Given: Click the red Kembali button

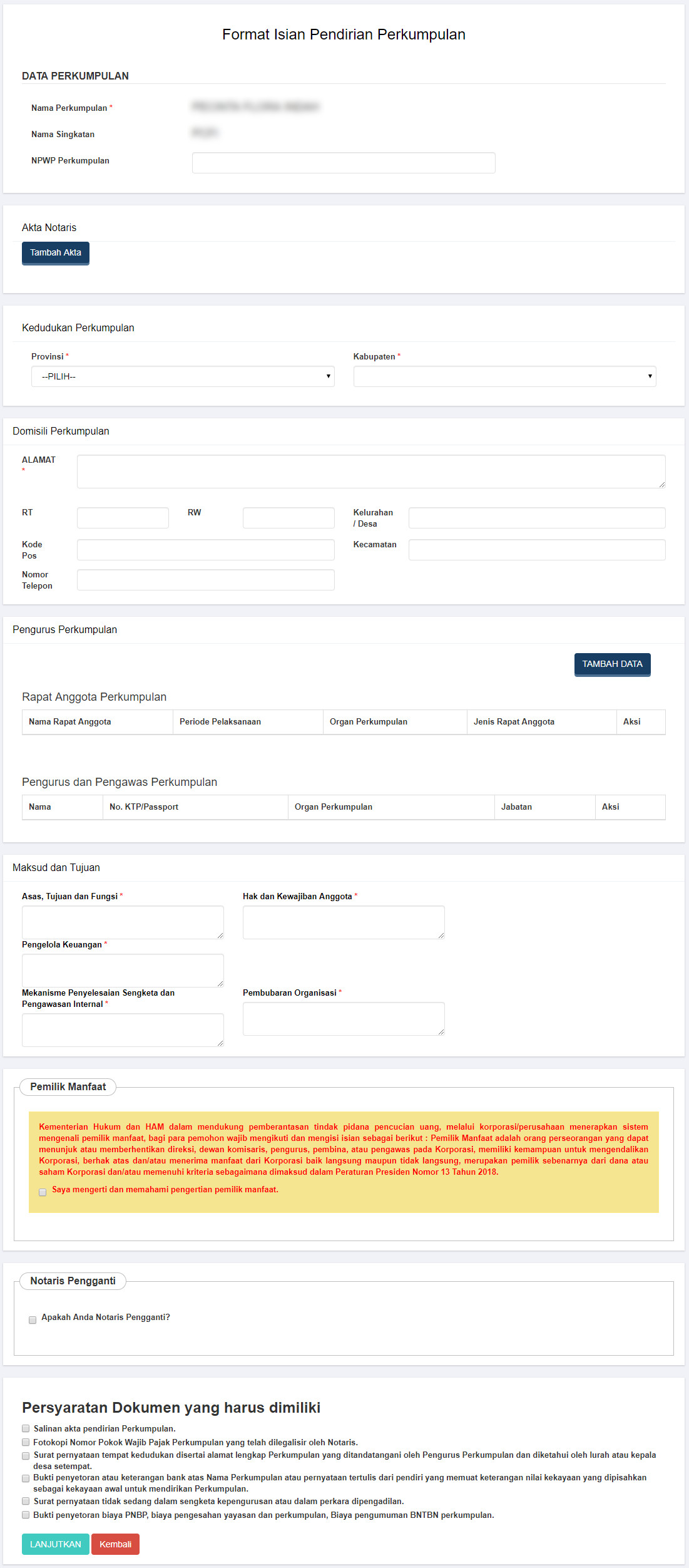Looking at the screenshot, I should click(115, 1544).
